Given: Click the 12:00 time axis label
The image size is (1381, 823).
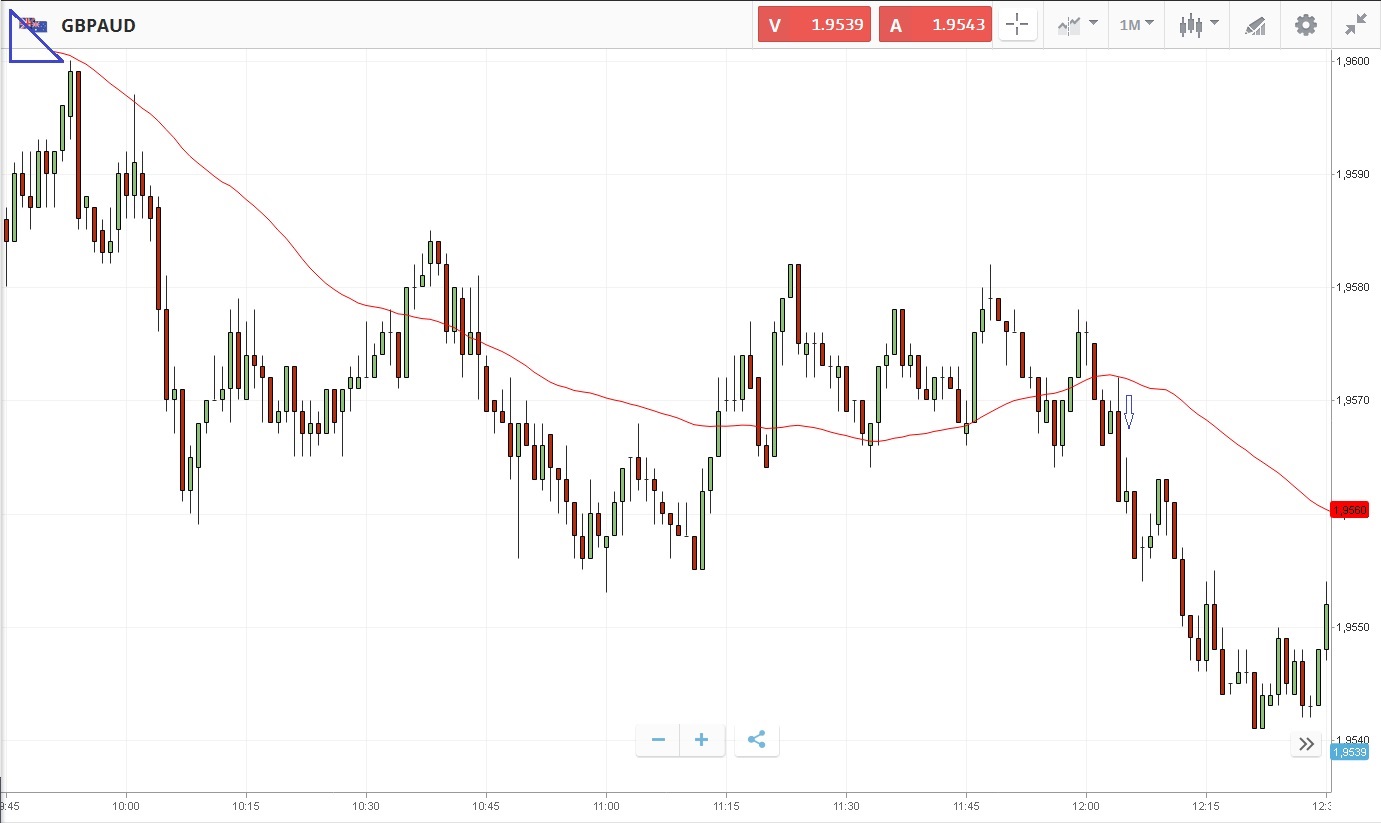Looking at the screenshot, I should click(x=1086, y=806).
